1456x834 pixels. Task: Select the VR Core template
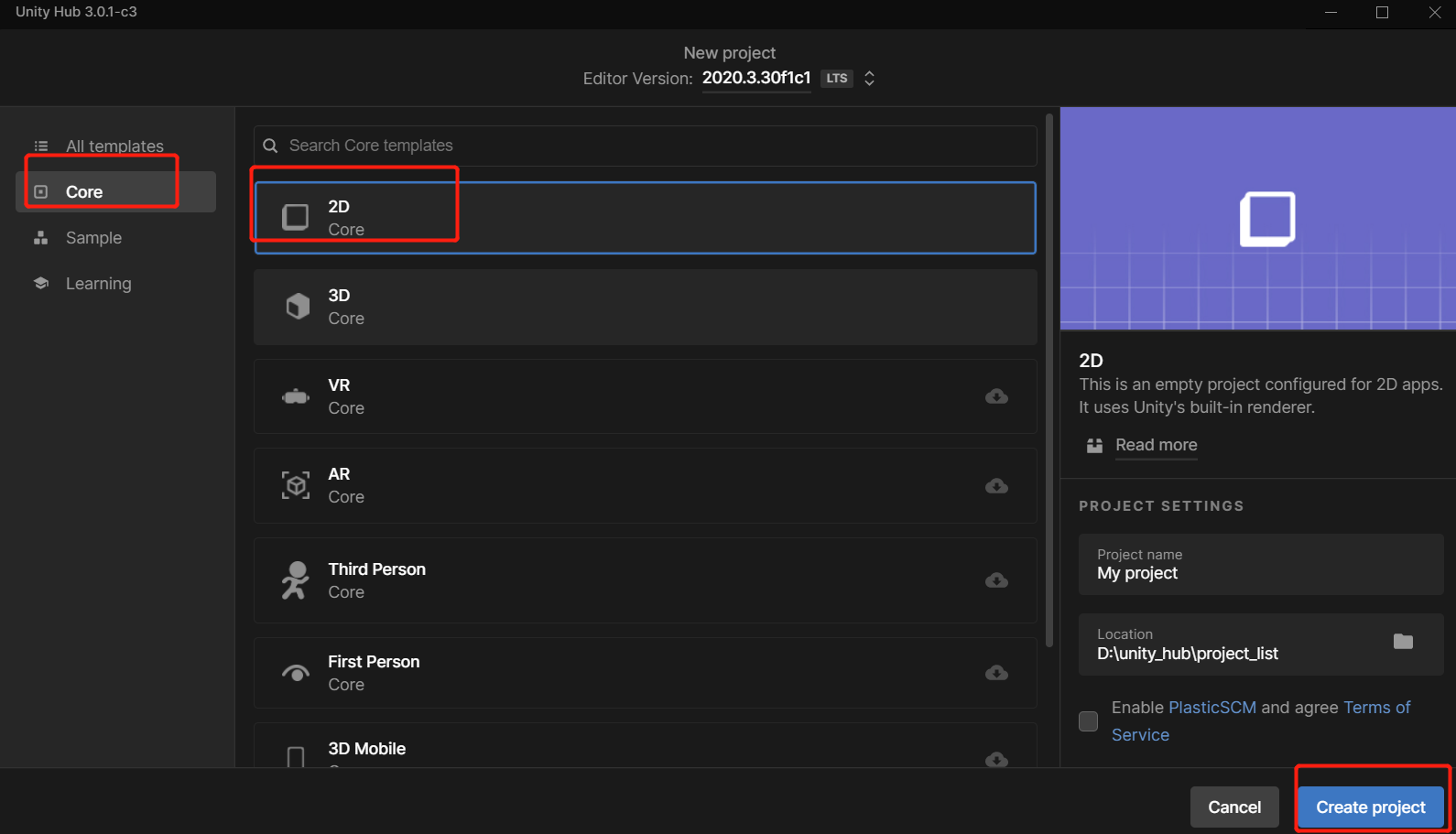point(645,396)
